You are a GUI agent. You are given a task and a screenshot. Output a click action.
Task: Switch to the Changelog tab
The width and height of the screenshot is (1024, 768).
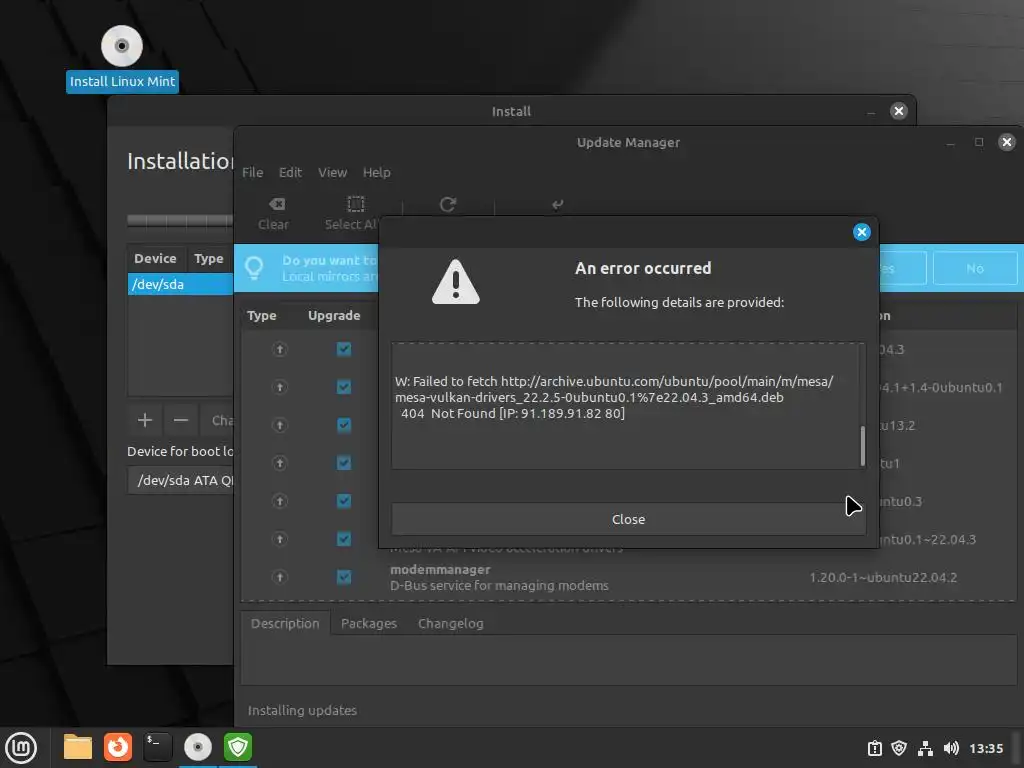[451, 624]
